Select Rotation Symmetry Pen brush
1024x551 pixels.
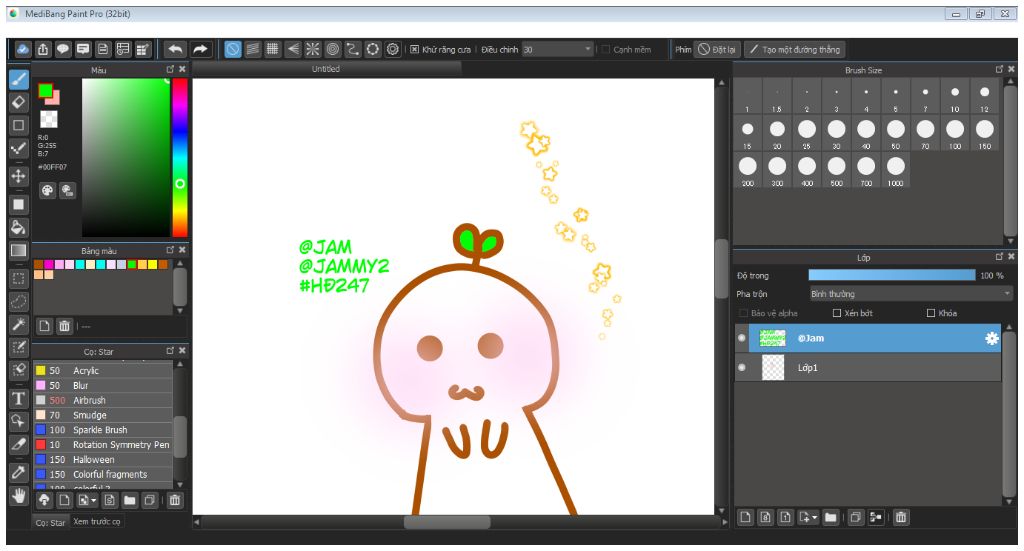(103, 445)
